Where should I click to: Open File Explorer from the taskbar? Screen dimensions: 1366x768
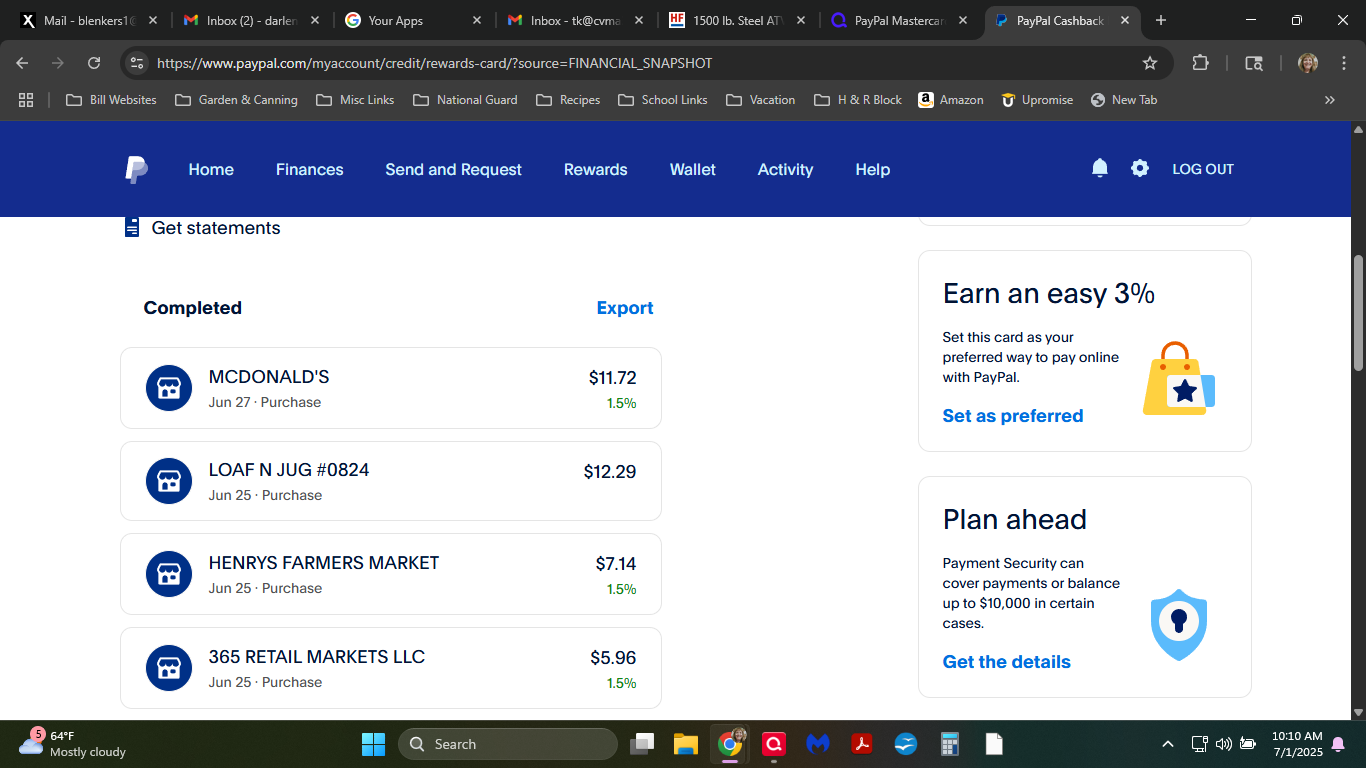(685, 744)
